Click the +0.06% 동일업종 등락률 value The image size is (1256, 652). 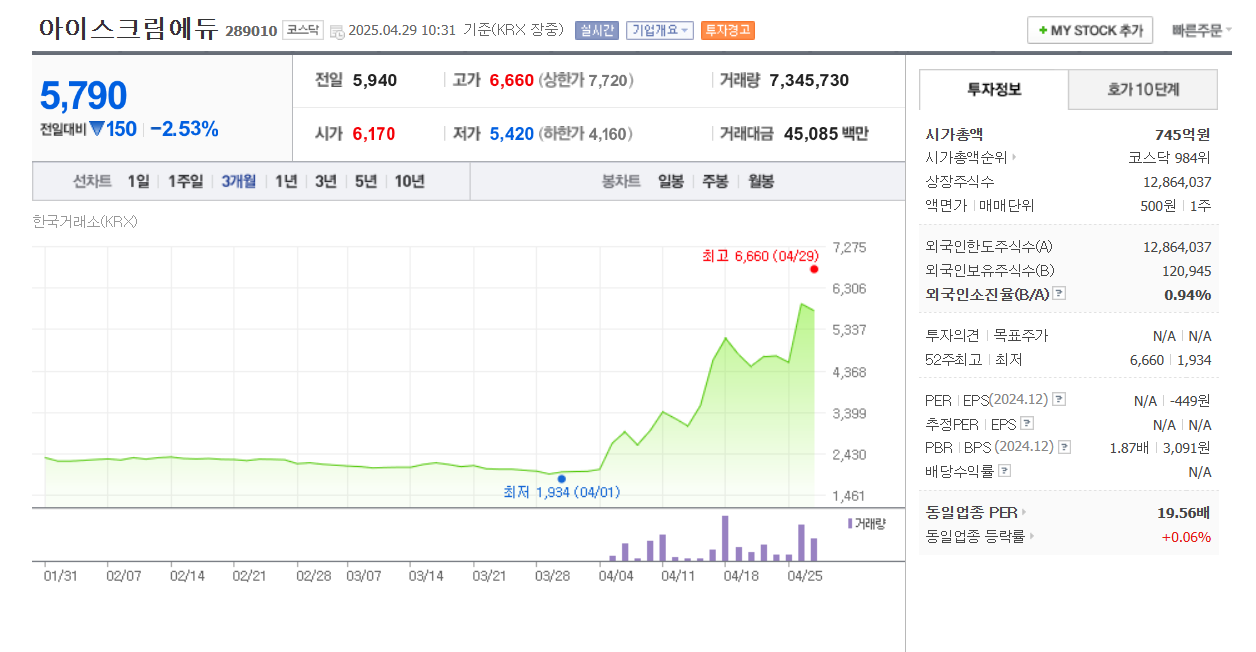coord(1186,537)
